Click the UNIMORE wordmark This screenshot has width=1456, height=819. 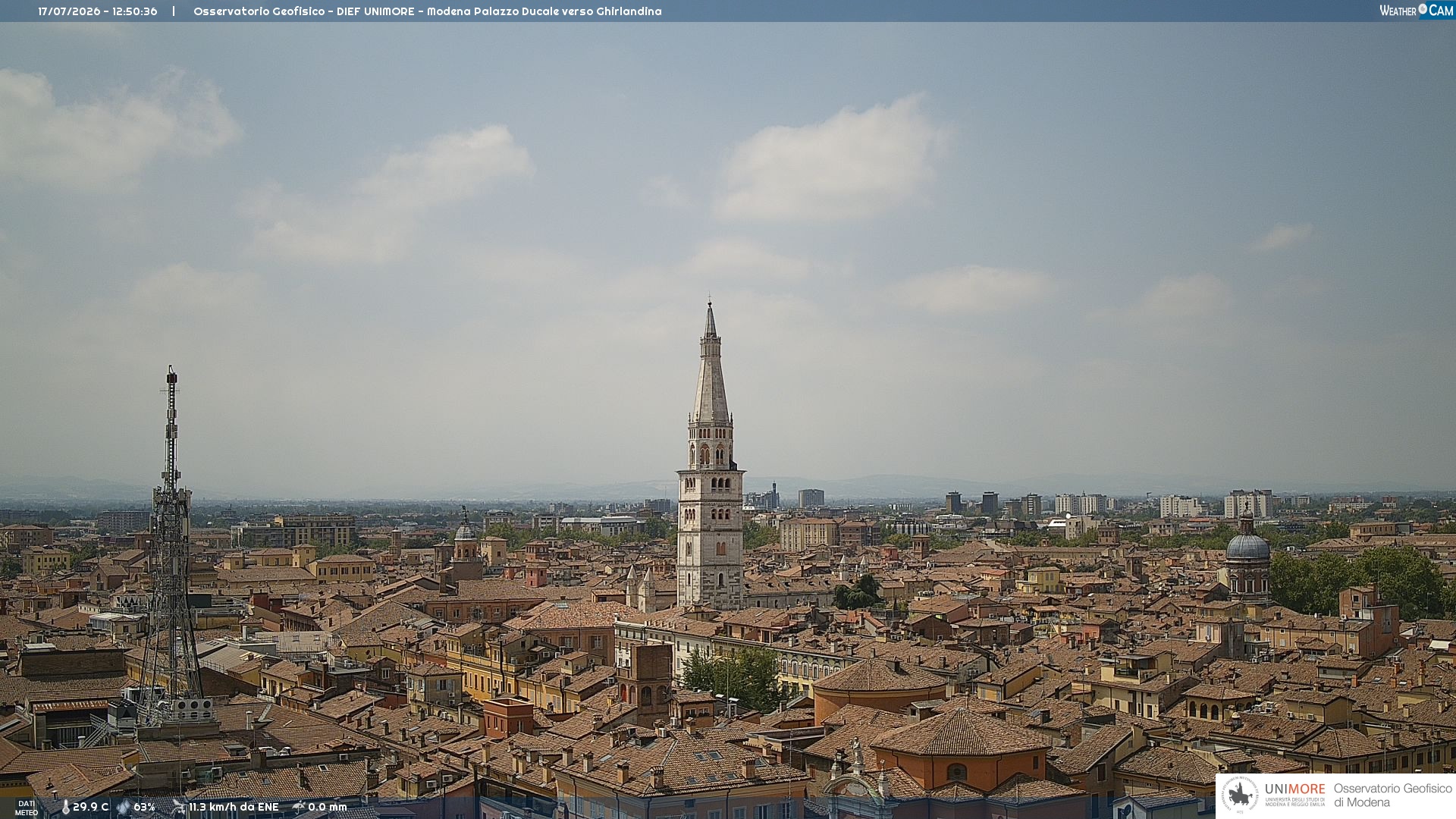click(x=1295, y=789)
